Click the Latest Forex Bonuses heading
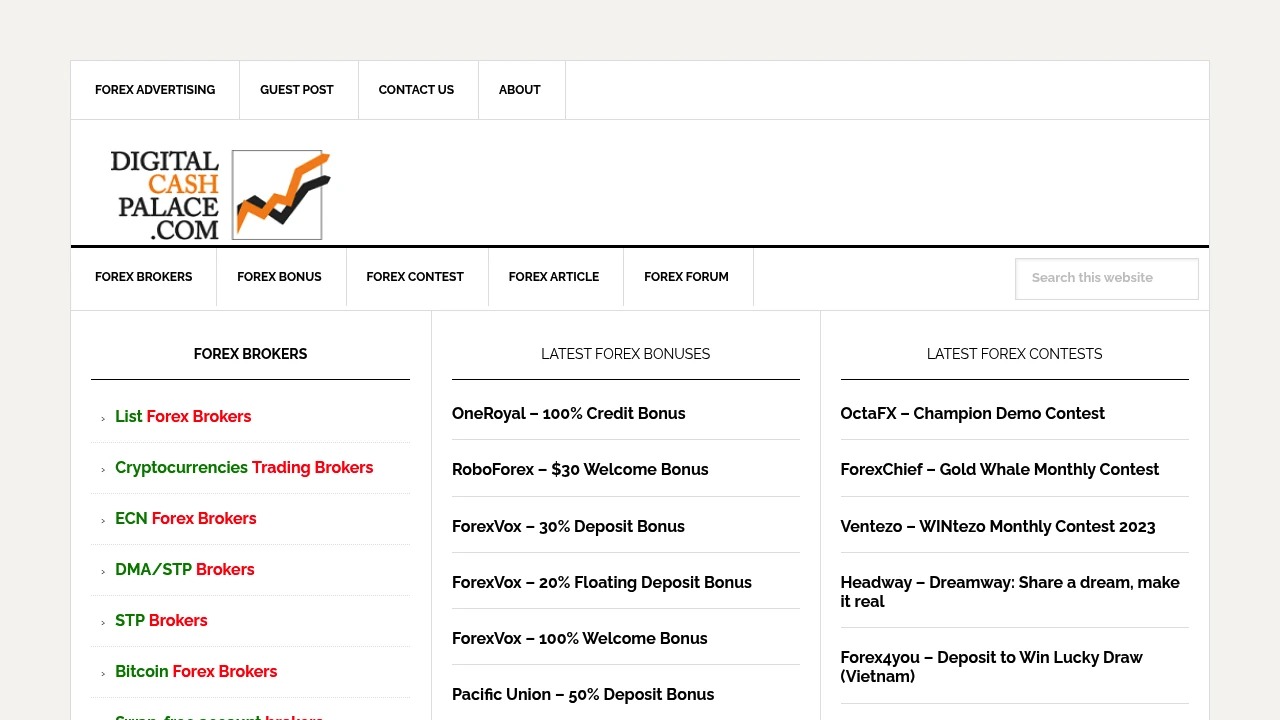This screenshot has height=720, width=1280. (626, 354)
